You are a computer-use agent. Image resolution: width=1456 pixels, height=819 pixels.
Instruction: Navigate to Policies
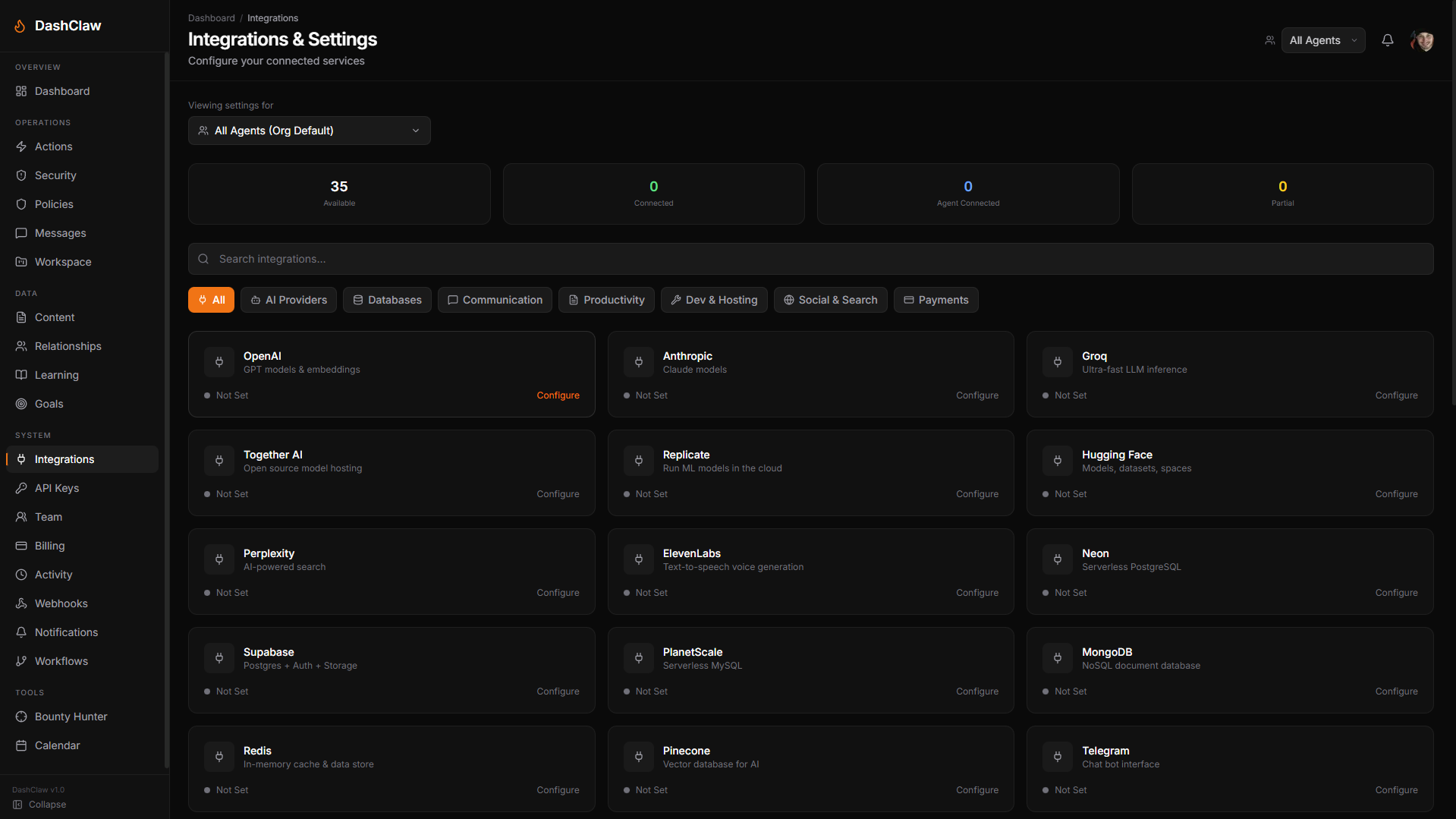(x=82, y=204)
